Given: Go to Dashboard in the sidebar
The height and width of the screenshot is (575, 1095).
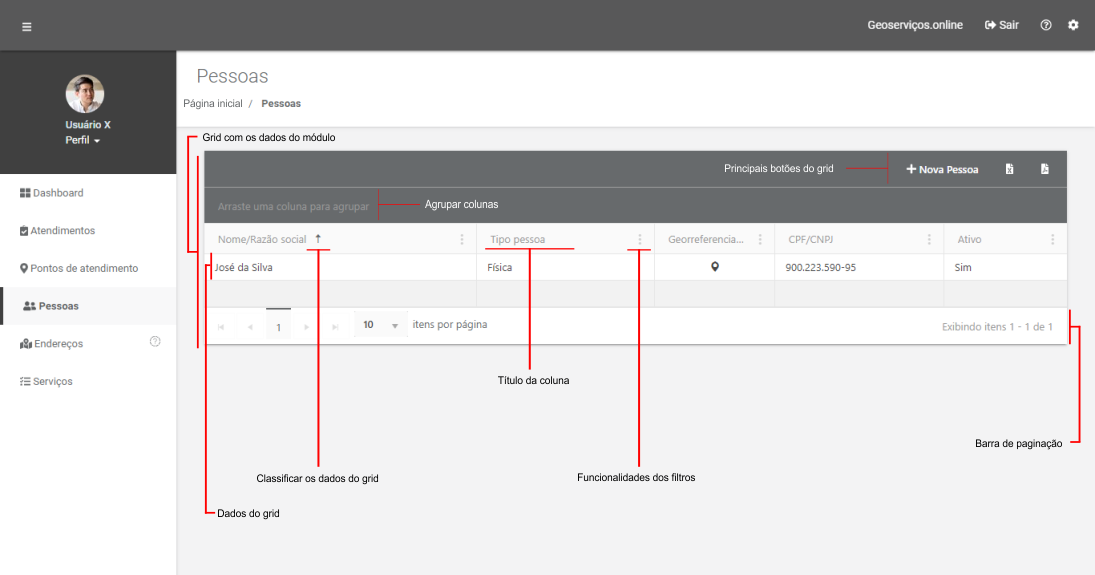Looking at the screenshot, I should point(57,193).
